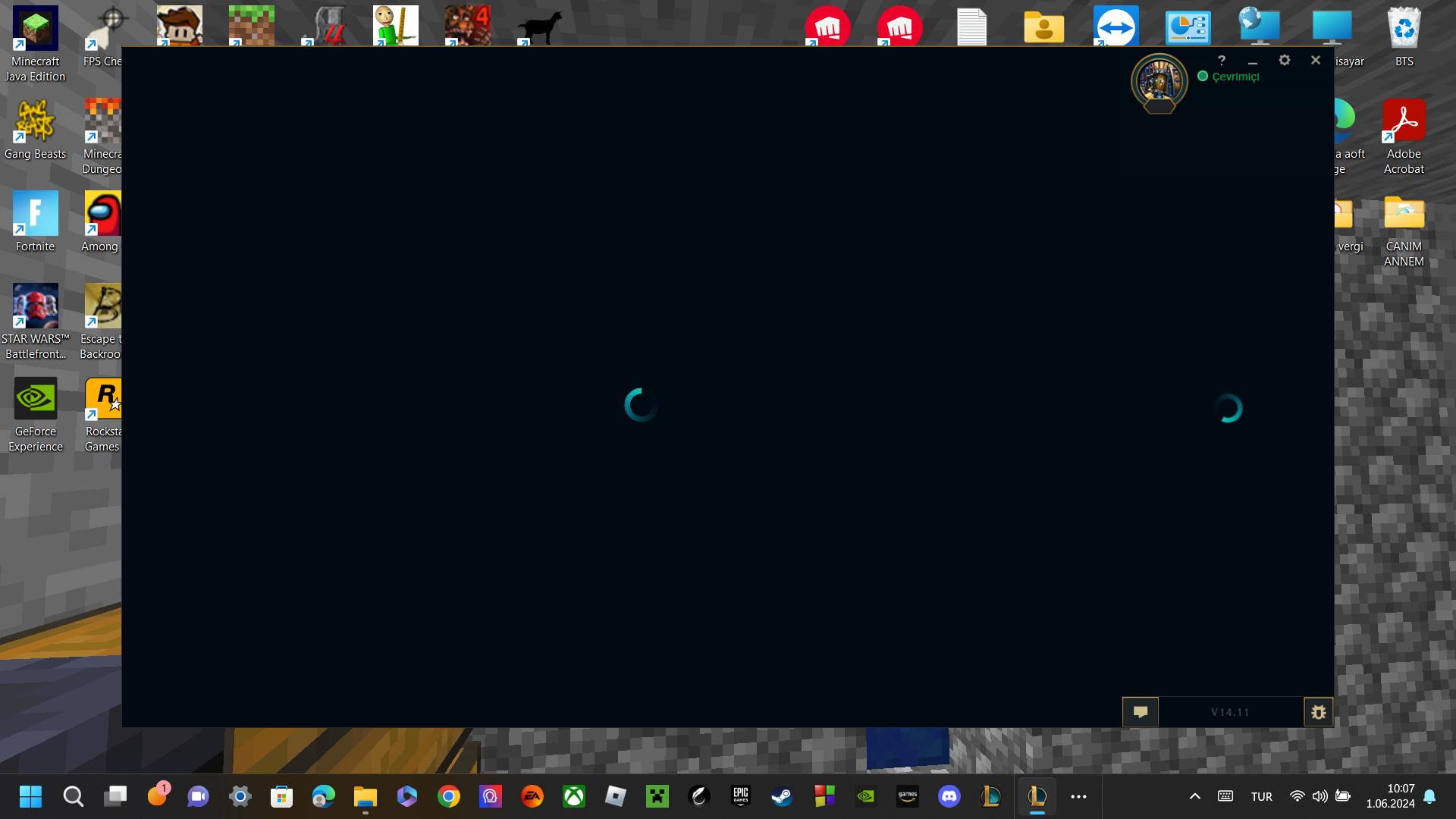The image size is (1456, 819).
Task: Open Discord from the taskbar
Action: [x=949, y=796]
